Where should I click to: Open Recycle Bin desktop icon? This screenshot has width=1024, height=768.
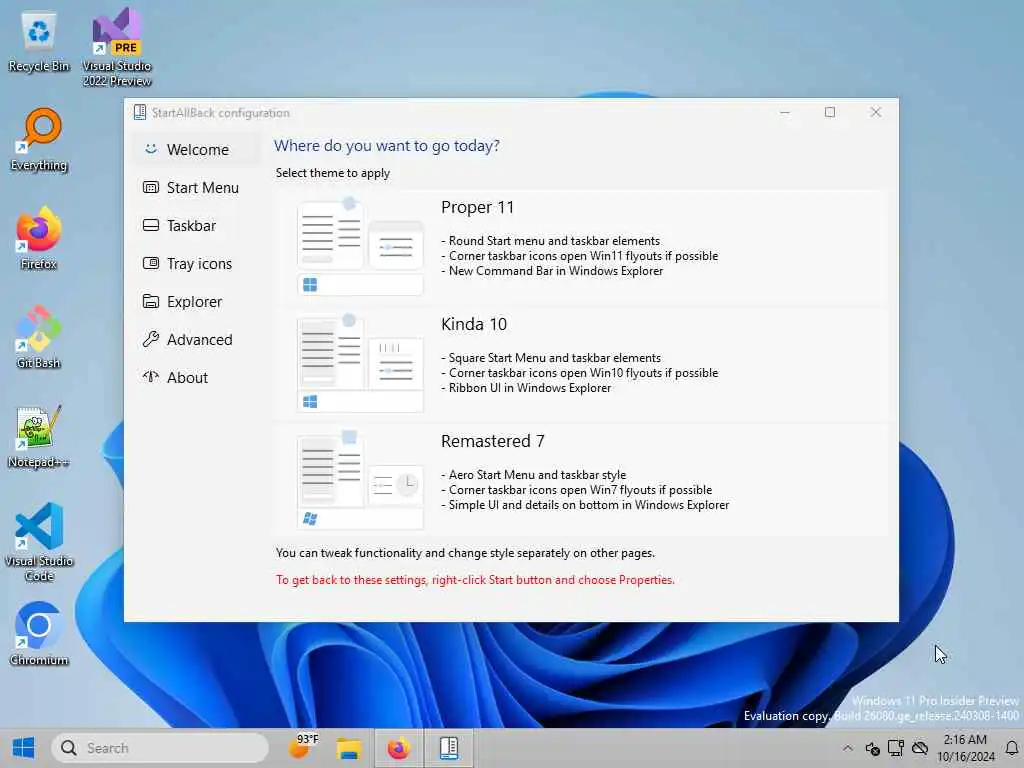pyautogui.click(x=39, y=42)
